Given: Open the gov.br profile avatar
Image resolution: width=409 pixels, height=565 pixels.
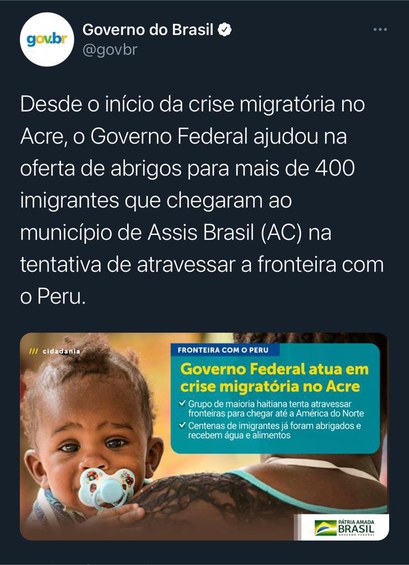Looking at the screenshot, I should pyautogui.click(x=47, y=40).
